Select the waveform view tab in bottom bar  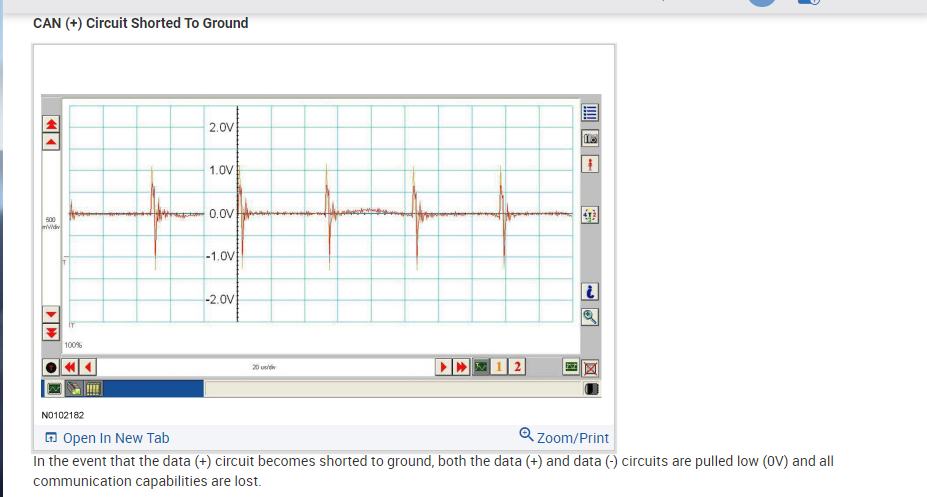[x=54, y=389]
